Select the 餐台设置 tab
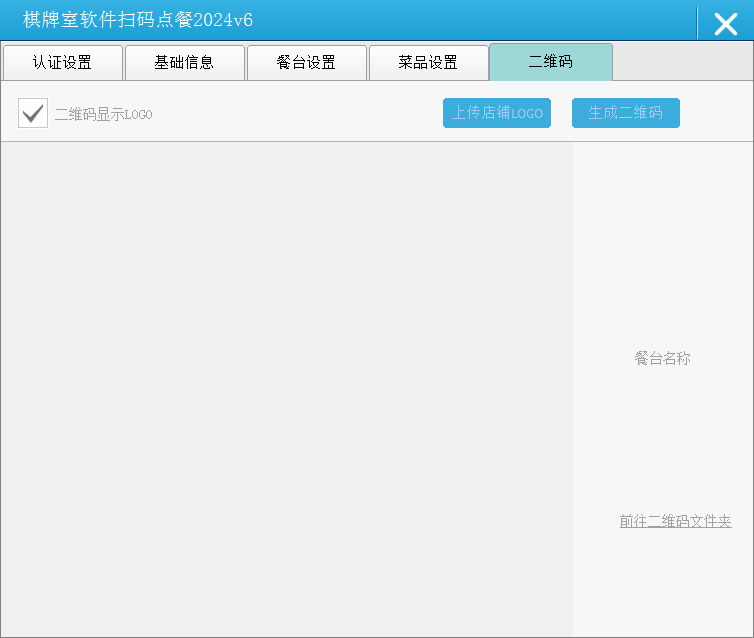Screen dimensions: 754x638 [306, 62]
